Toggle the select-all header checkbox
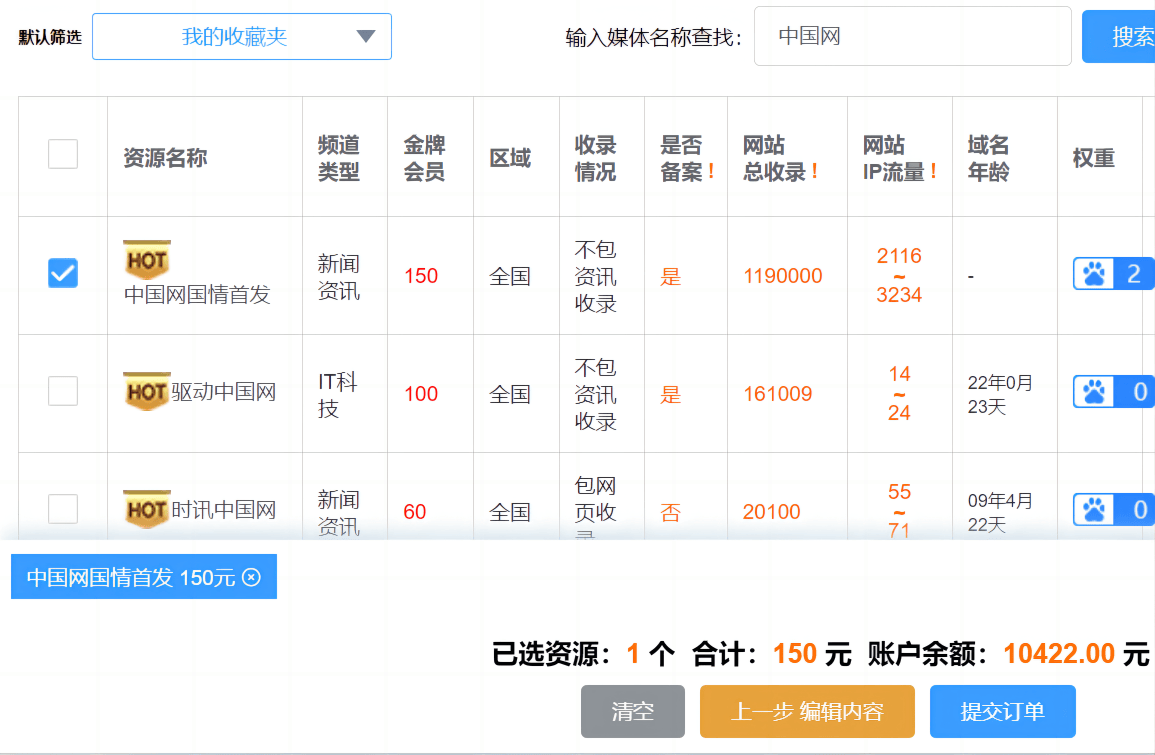The width and height of the screenshot is (1155, 755). 63,154
